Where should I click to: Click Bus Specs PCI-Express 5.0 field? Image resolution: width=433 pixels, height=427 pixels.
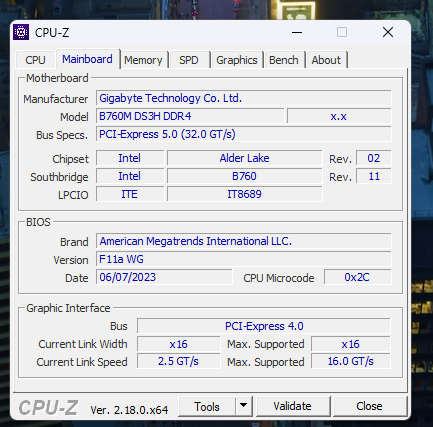(x=244, y=134)
